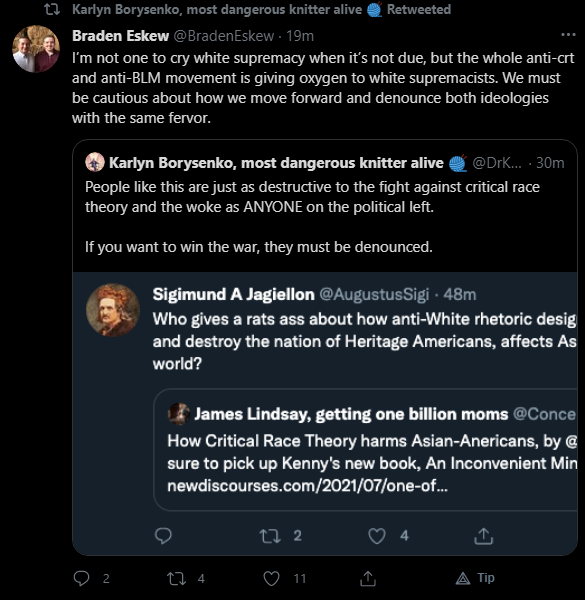This screenshot has height=600, width=585.
Task: Like Braden Eskew's tweet with heart icon
Action: (x=271, y=578)
